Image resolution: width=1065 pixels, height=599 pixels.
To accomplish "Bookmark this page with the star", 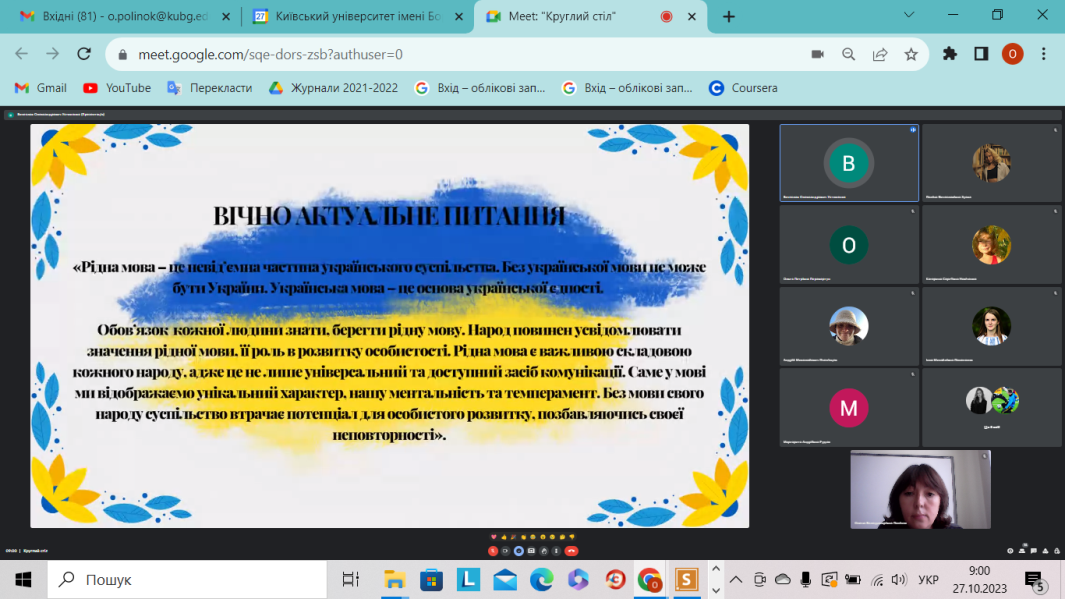I will click(911, 54).
